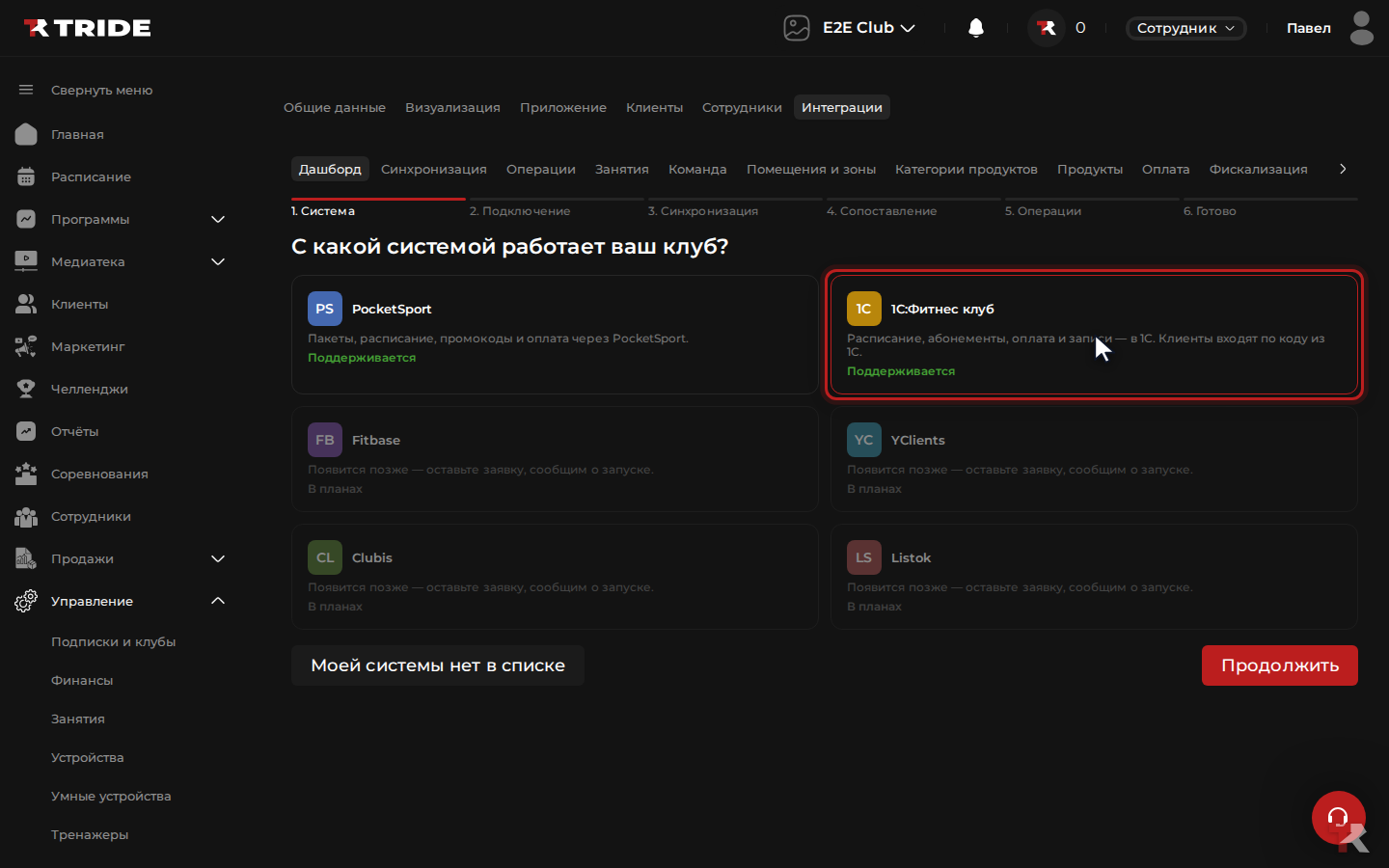Click the LS Listok badge icon

tap(864, 557)
